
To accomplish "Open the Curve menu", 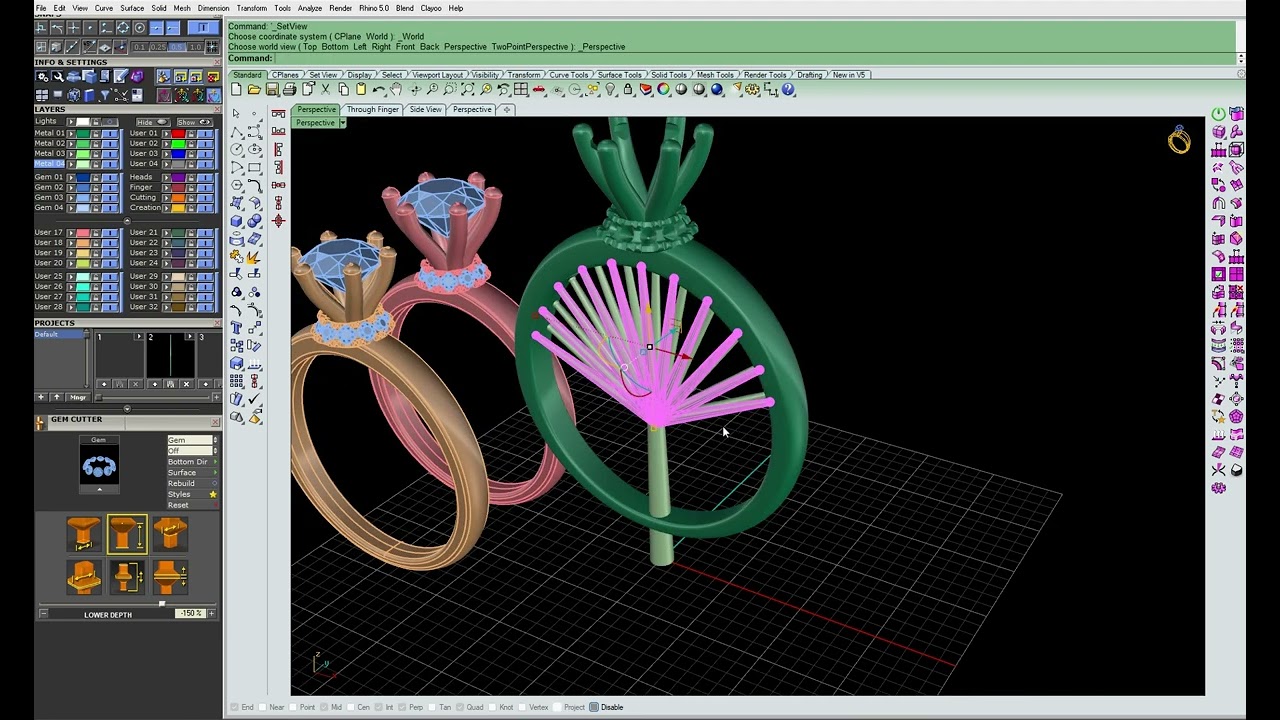I will (104, 8).
